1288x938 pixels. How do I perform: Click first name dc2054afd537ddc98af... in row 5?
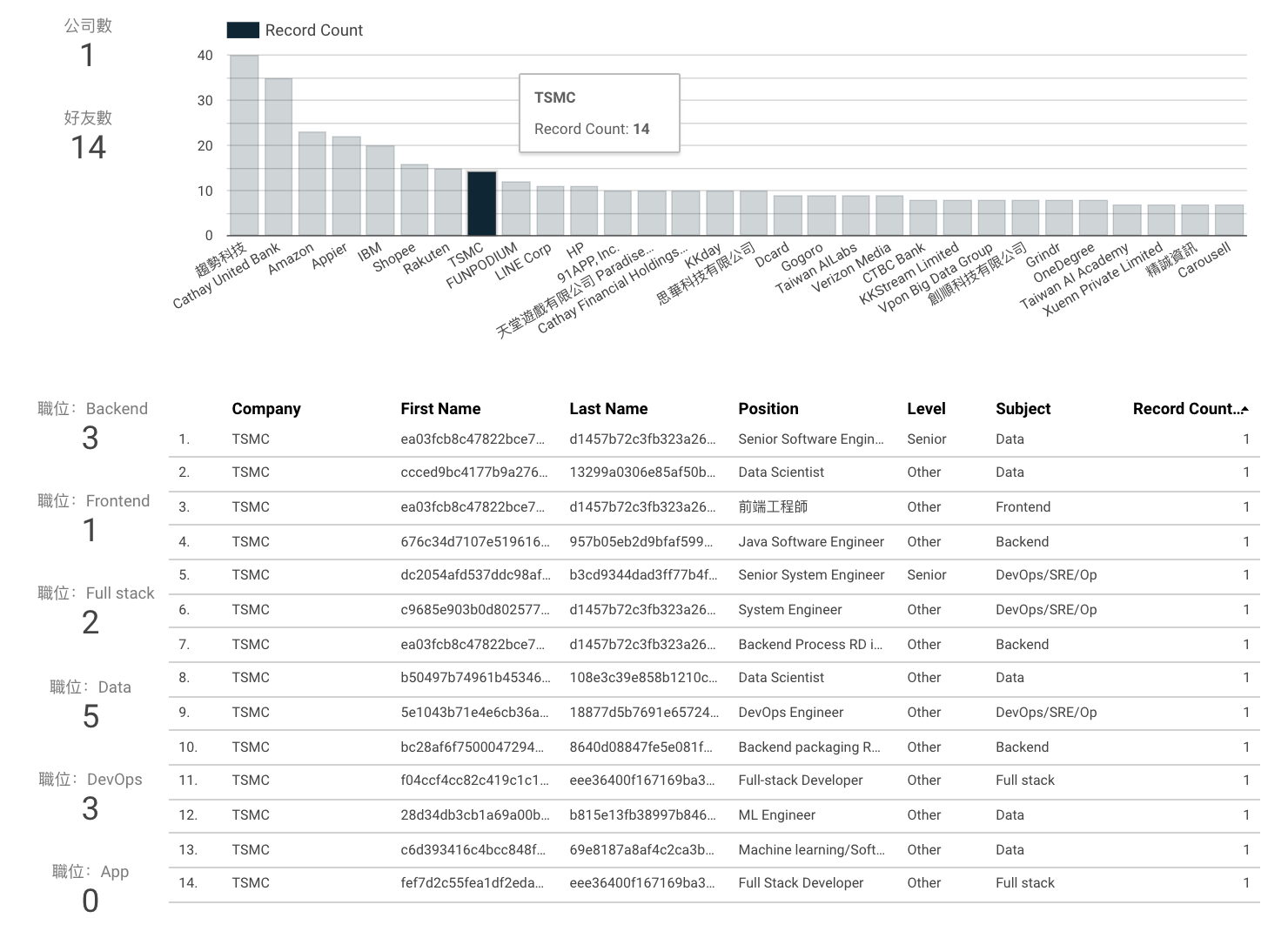[x=475, y=575]
